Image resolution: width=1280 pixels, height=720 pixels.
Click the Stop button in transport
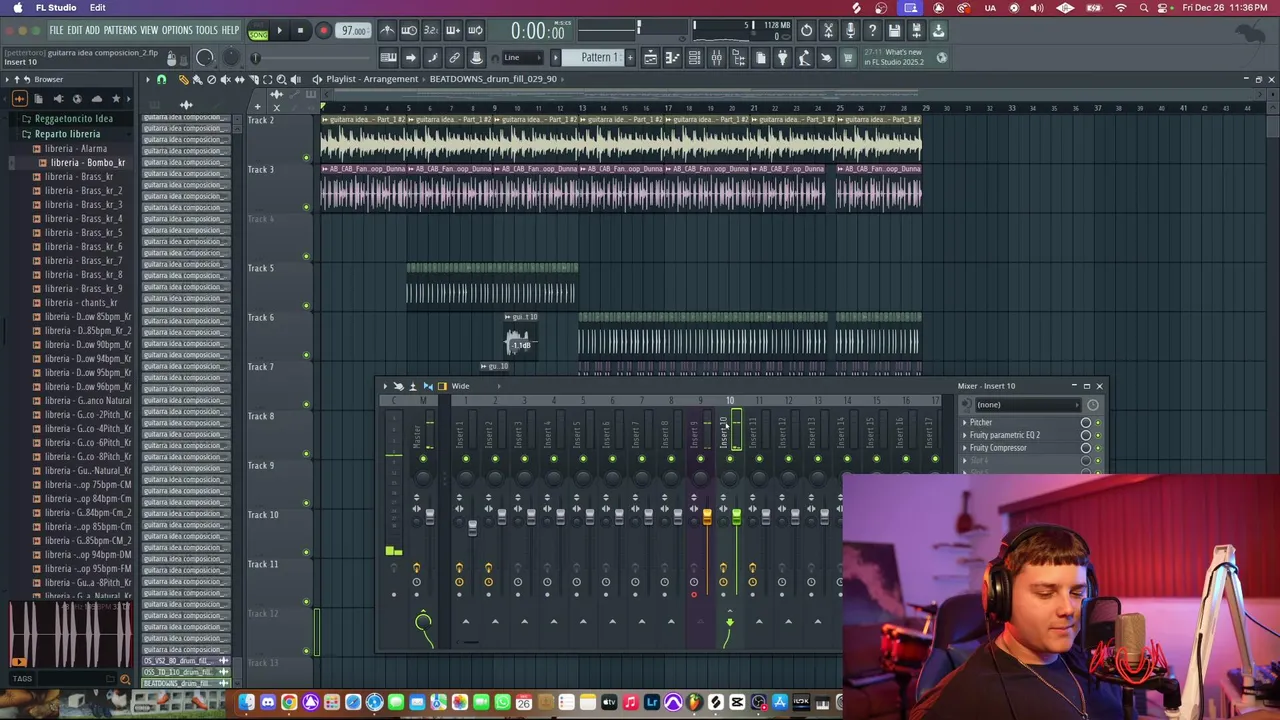(x=300, y=30)
